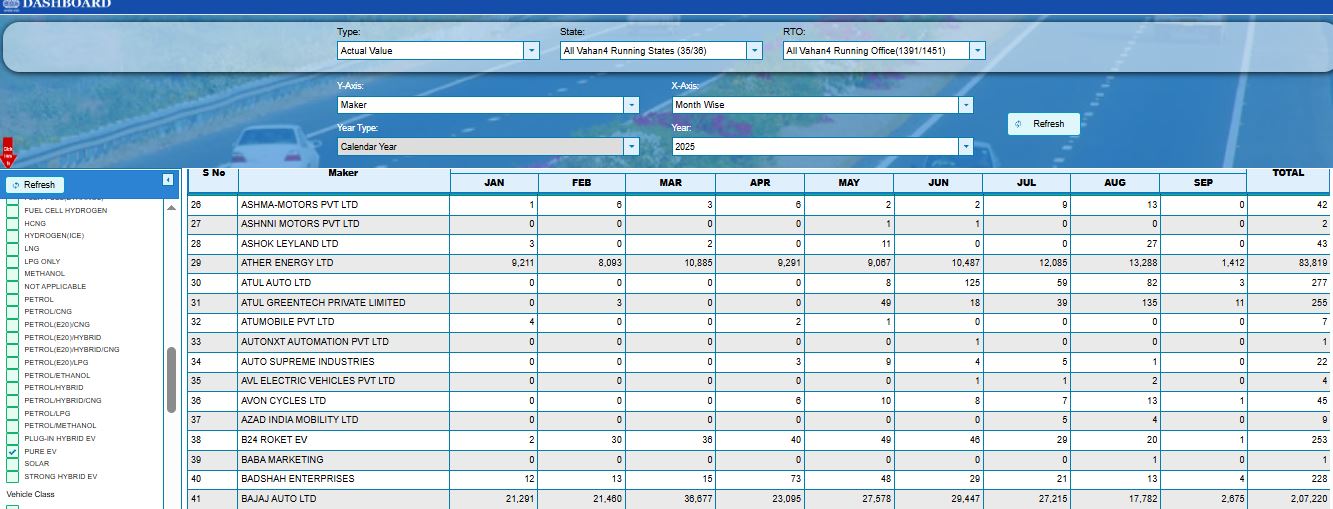The height and width of the screenshot is (509, 1333).
Task: Uncheck the PURE EV fuel checkbox
Action: pyautogui.click(x=13, y=452)
